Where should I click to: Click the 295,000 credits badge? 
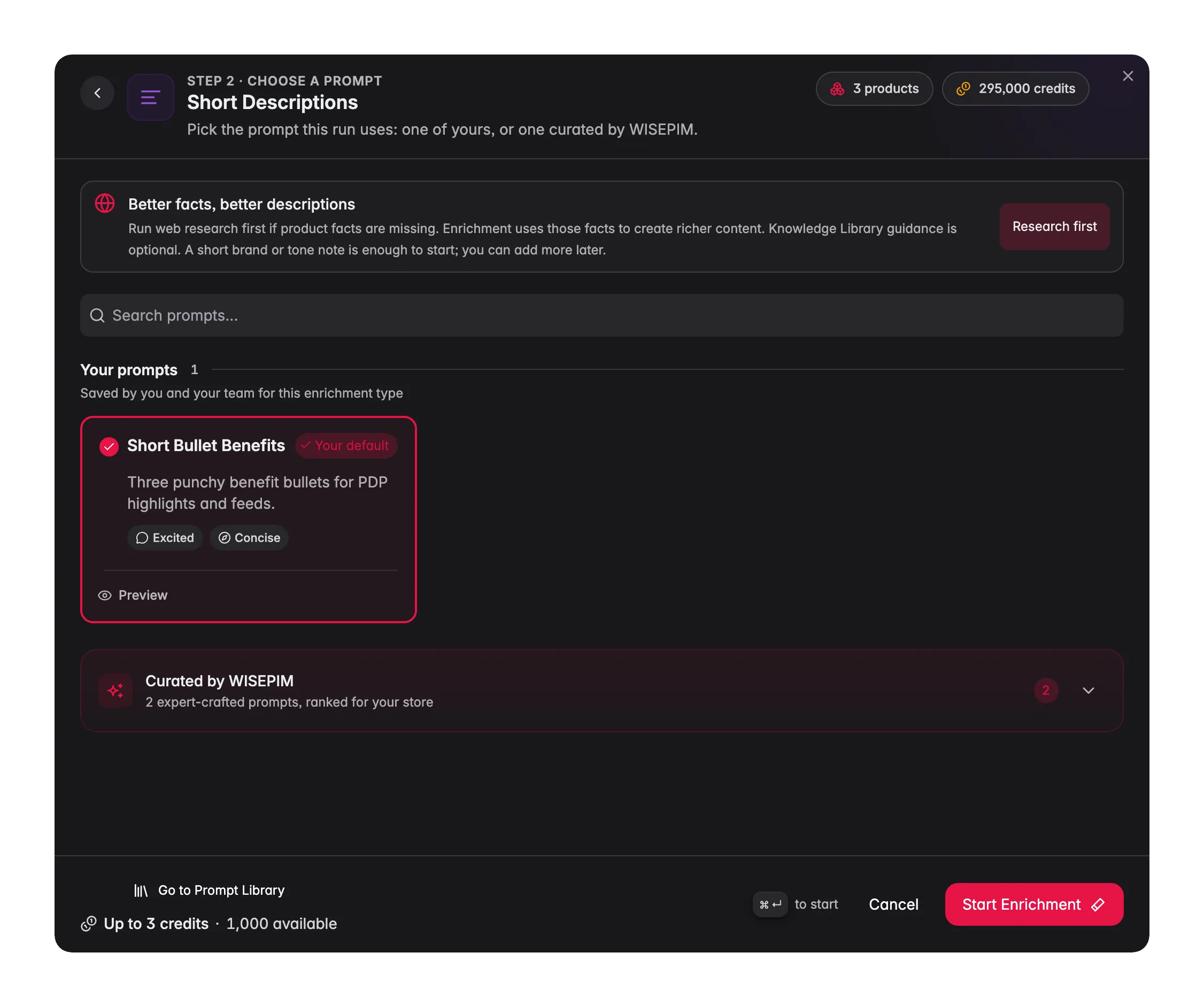tap(1015, 89)
